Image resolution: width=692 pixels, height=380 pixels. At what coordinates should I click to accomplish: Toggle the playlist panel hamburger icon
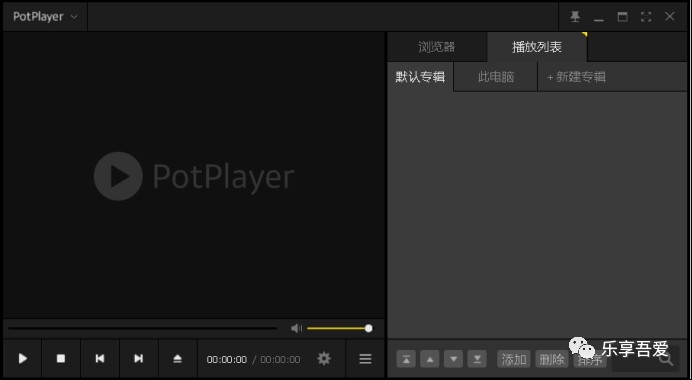[365, 359]
